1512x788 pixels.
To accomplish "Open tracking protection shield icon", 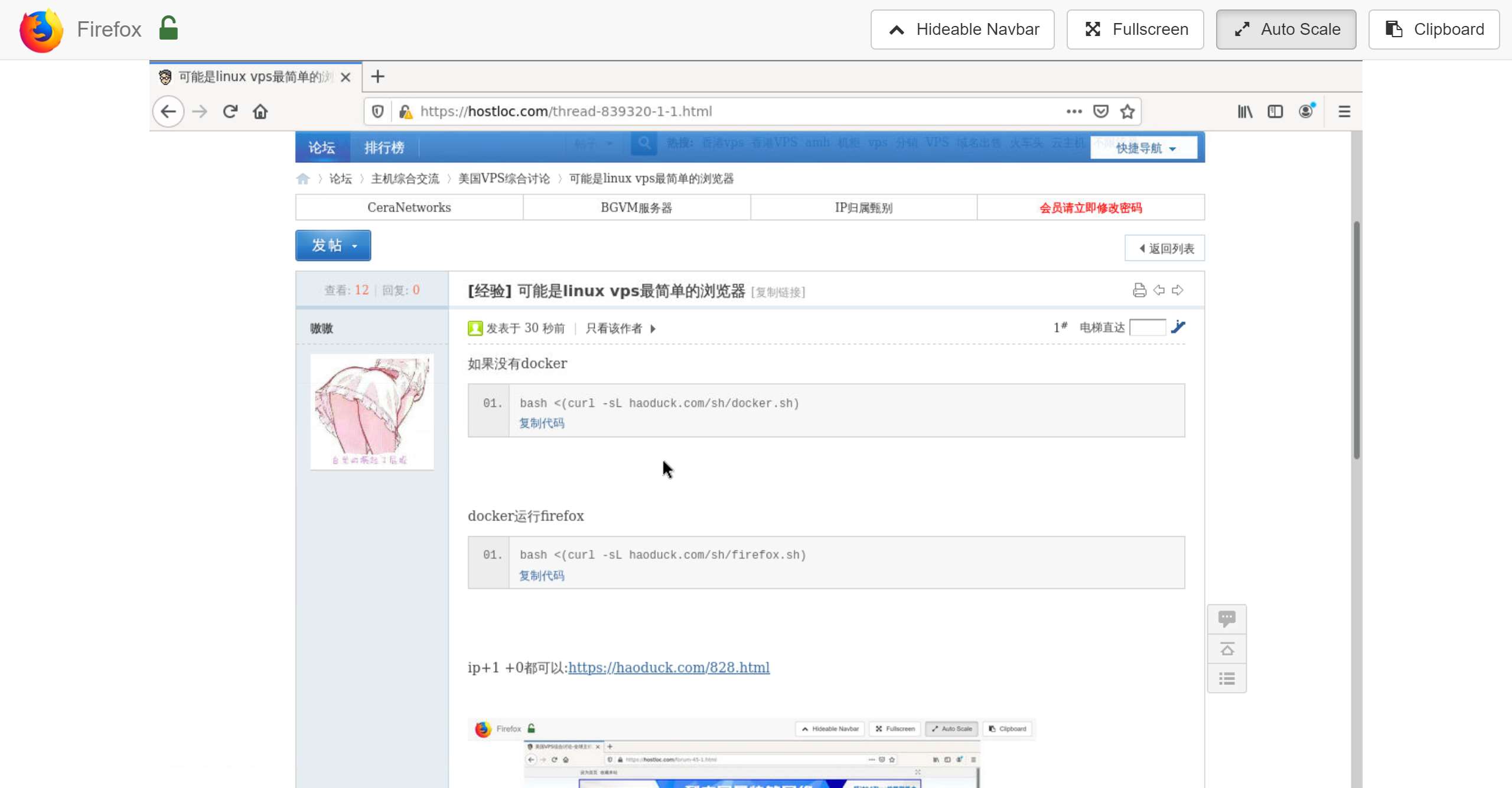I will tap(378, 112).
